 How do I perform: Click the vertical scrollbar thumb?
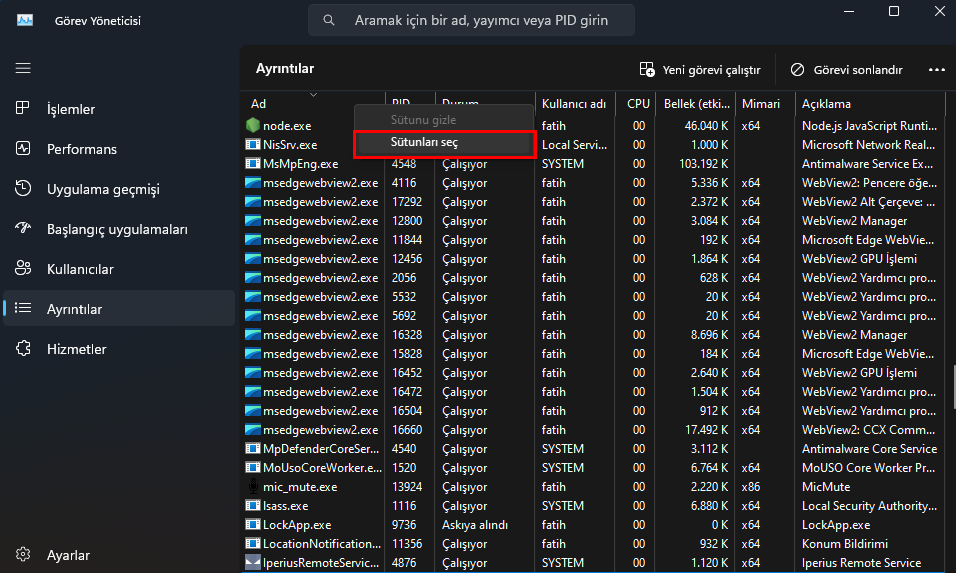point(953,387)
